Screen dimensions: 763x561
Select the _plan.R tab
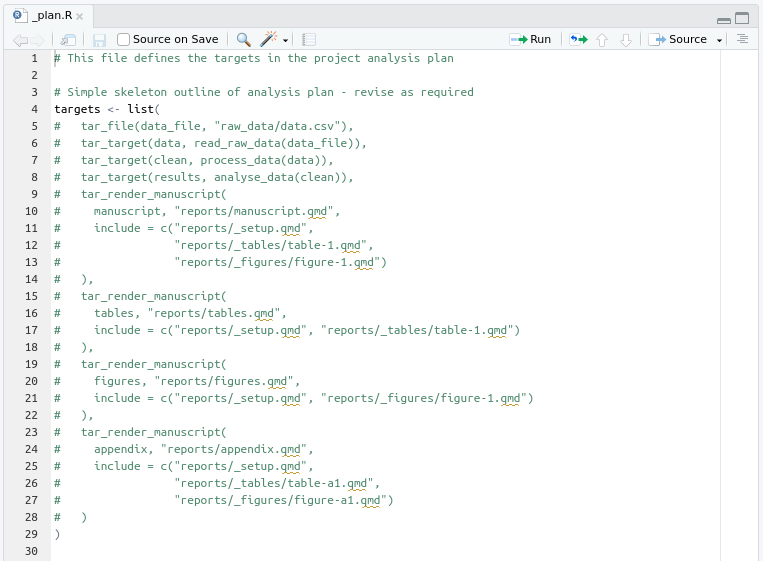pos(52,16)
